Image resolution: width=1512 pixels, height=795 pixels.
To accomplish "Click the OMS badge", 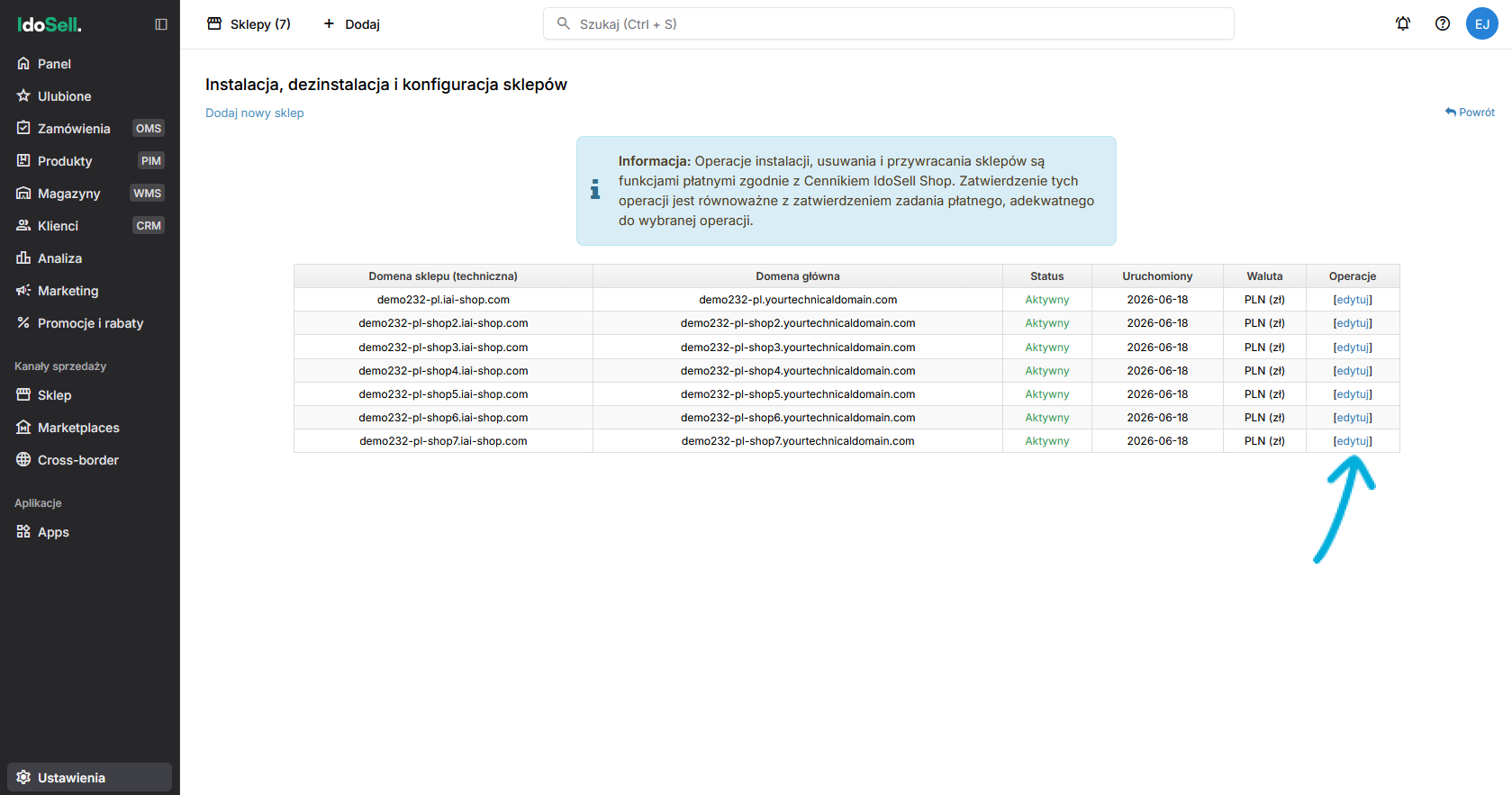I will tap(149, 129).
